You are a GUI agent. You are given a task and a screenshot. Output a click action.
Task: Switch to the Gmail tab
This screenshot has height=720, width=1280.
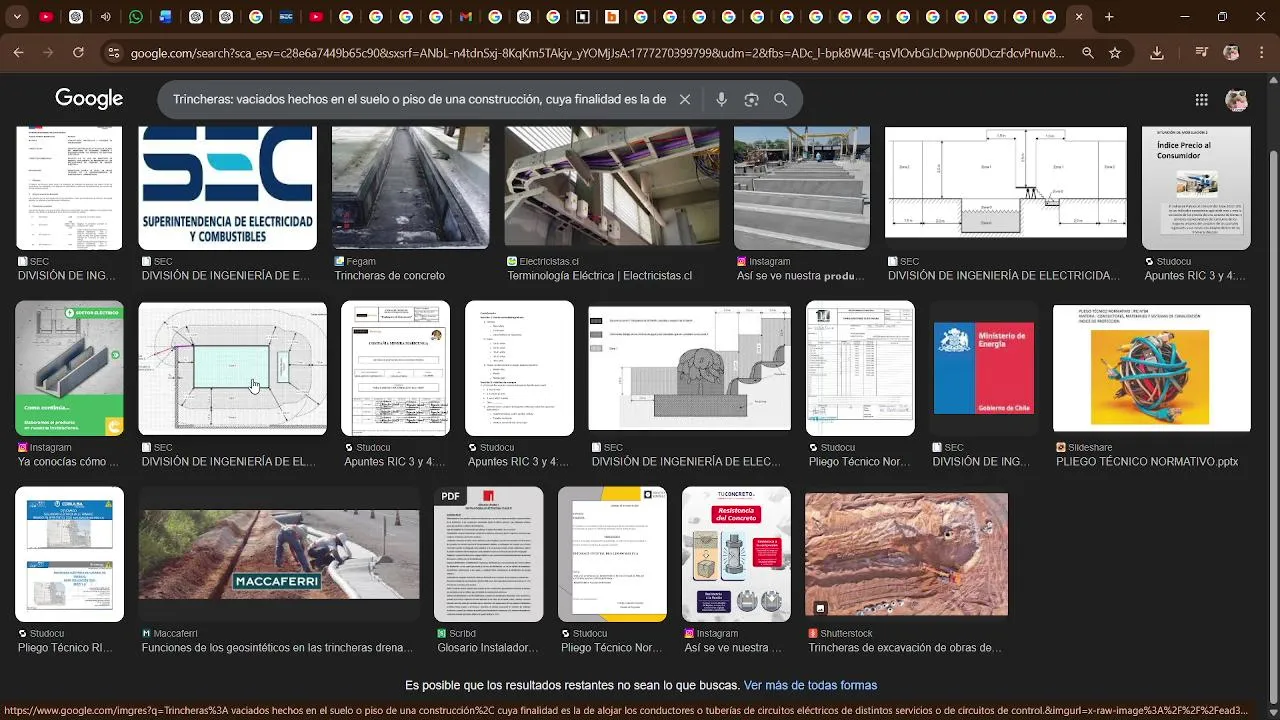(x=465, y=17)
